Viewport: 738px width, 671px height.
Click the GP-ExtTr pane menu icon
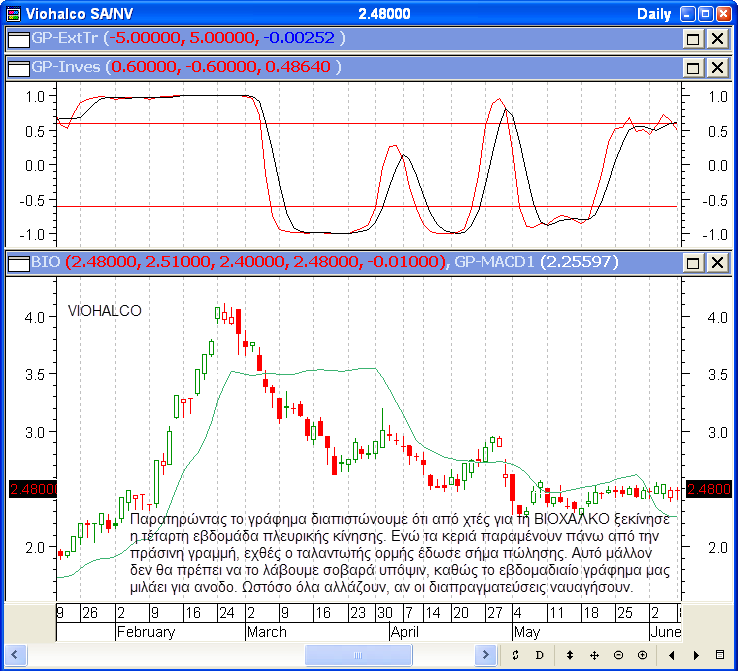point(19,39)
